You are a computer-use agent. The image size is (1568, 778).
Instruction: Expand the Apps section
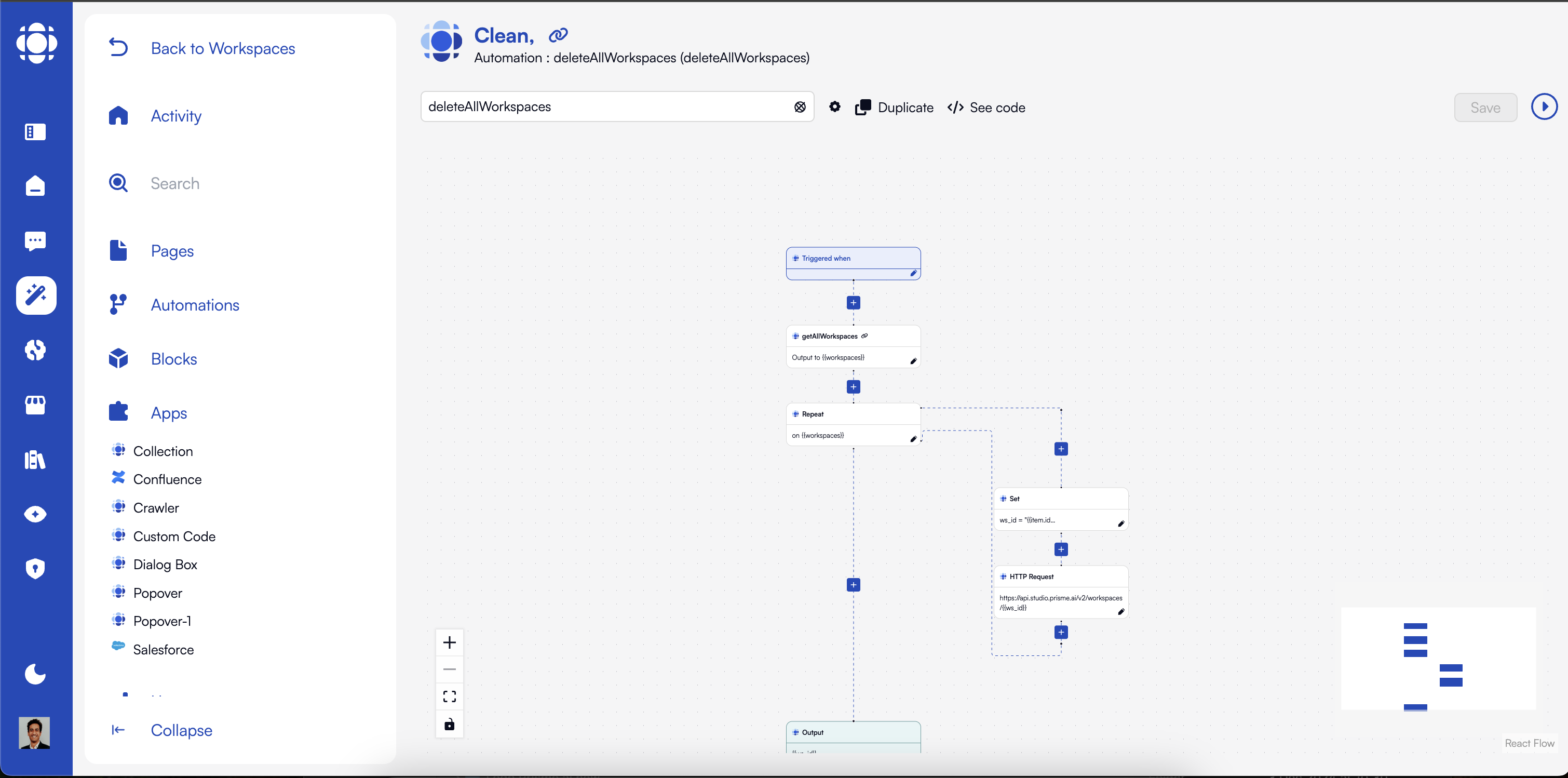169,413
